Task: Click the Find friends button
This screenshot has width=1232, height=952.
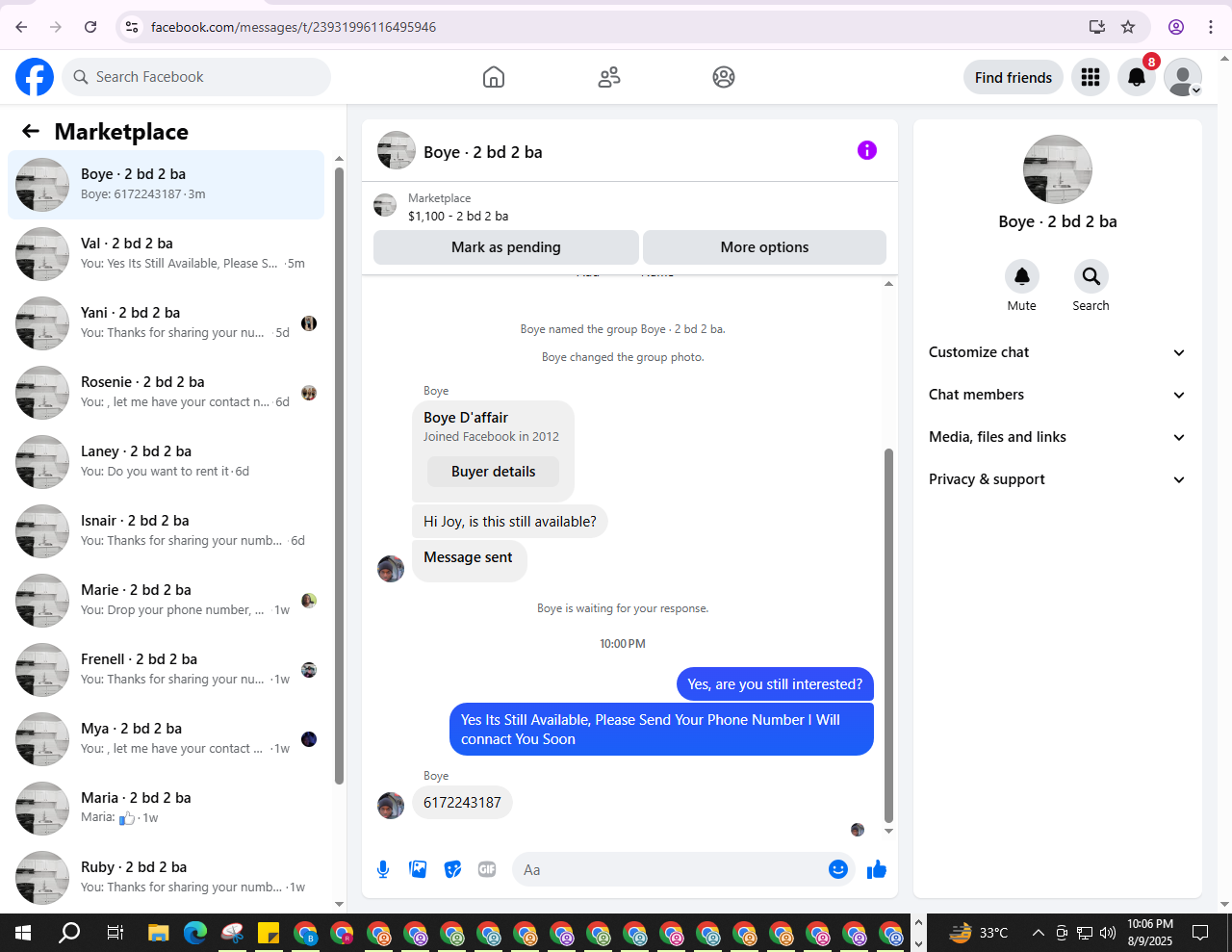Action: click(x=1014, y=77)
